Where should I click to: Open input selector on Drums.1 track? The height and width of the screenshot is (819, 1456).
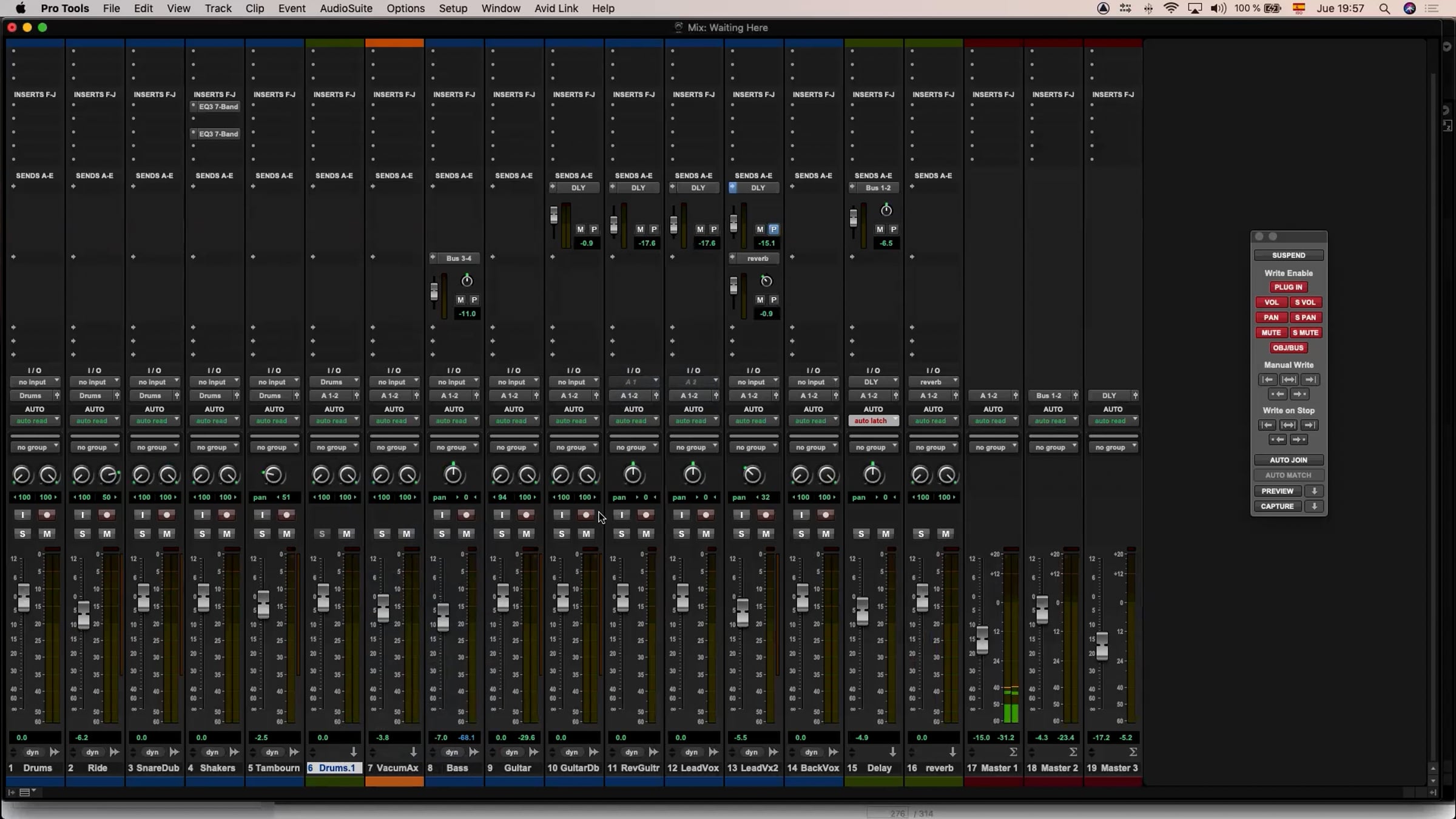(x=334, y=382)
